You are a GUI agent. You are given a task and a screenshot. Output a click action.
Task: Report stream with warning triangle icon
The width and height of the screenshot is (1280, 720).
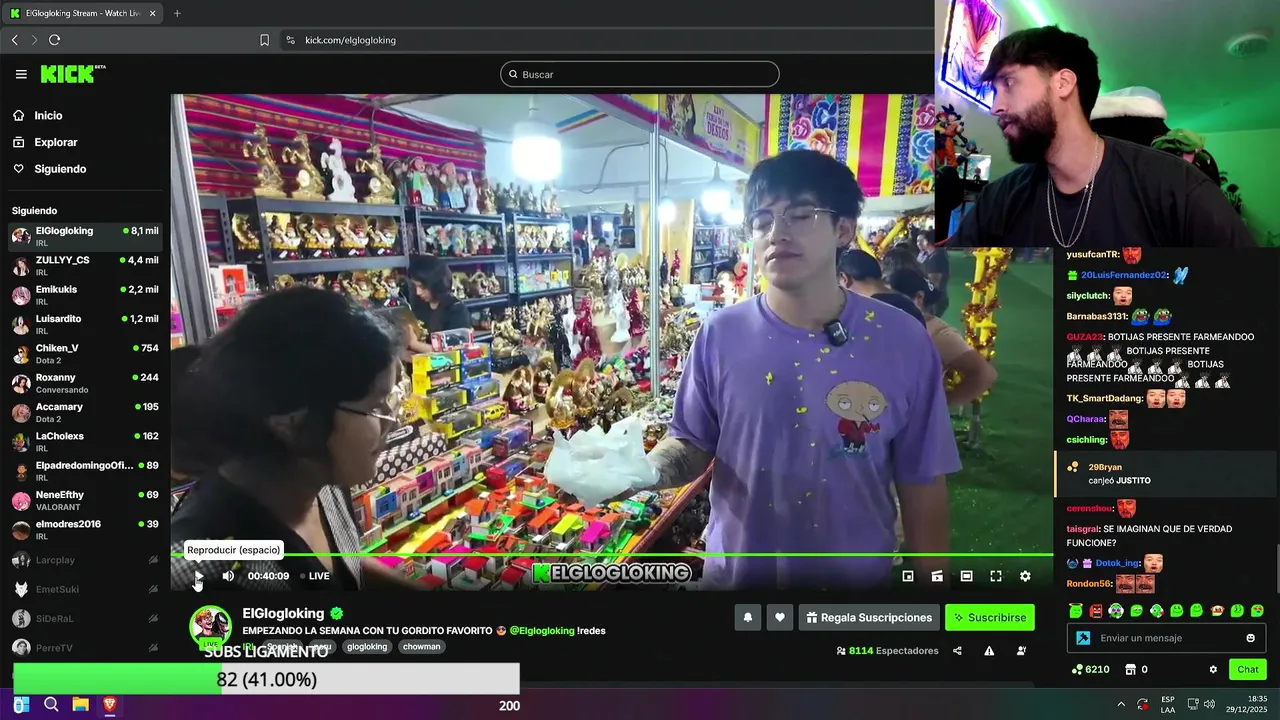point(989,651)
